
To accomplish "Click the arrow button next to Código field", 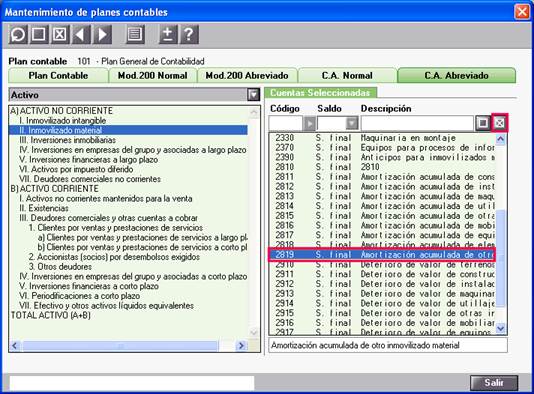I will point(309,123).
